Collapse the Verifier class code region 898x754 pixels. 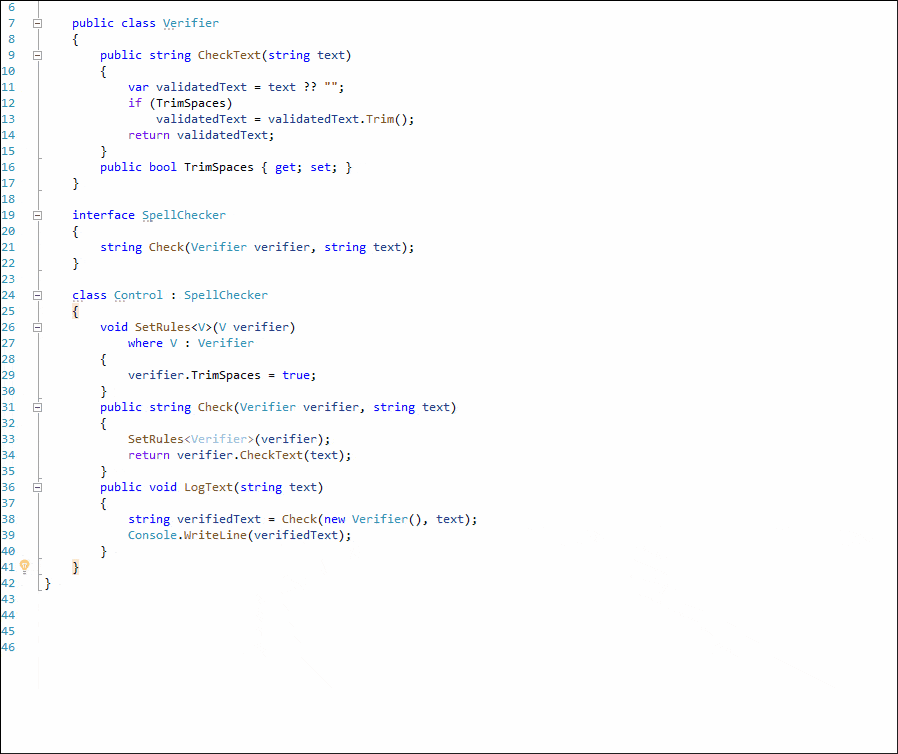(x=38, y=22)
